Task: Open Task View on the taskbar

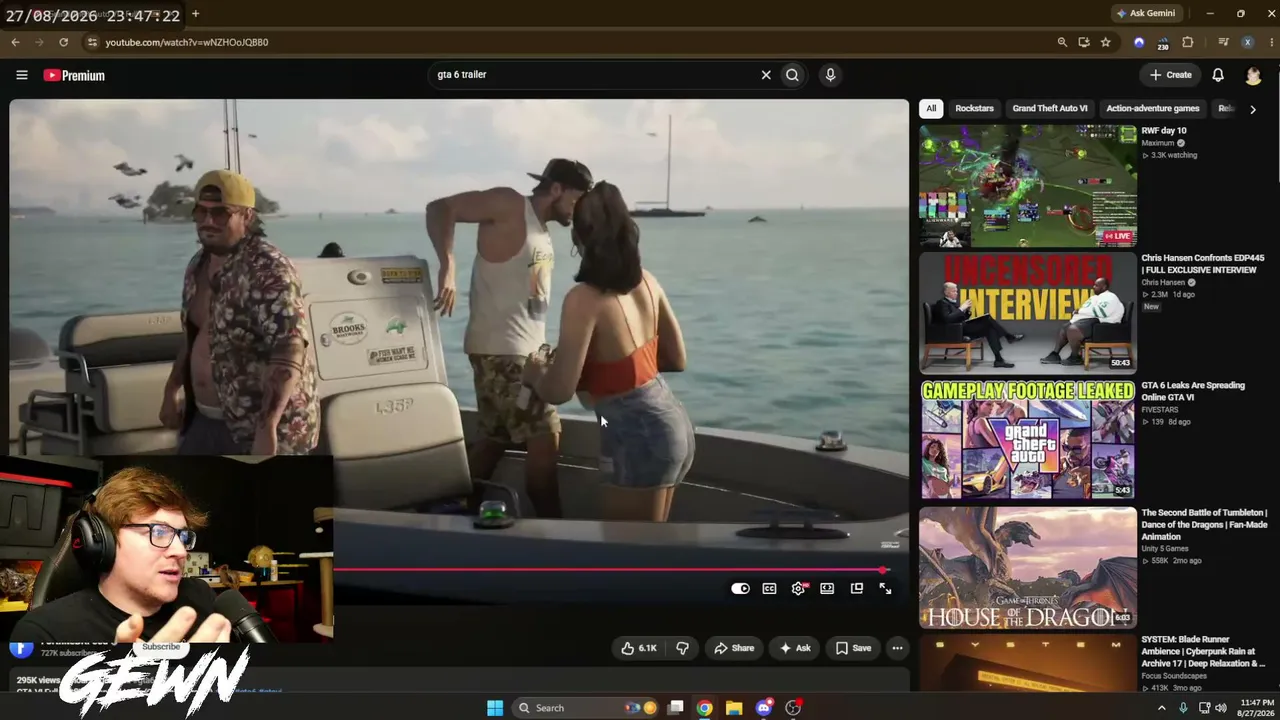Action: [x=676, y=708]
